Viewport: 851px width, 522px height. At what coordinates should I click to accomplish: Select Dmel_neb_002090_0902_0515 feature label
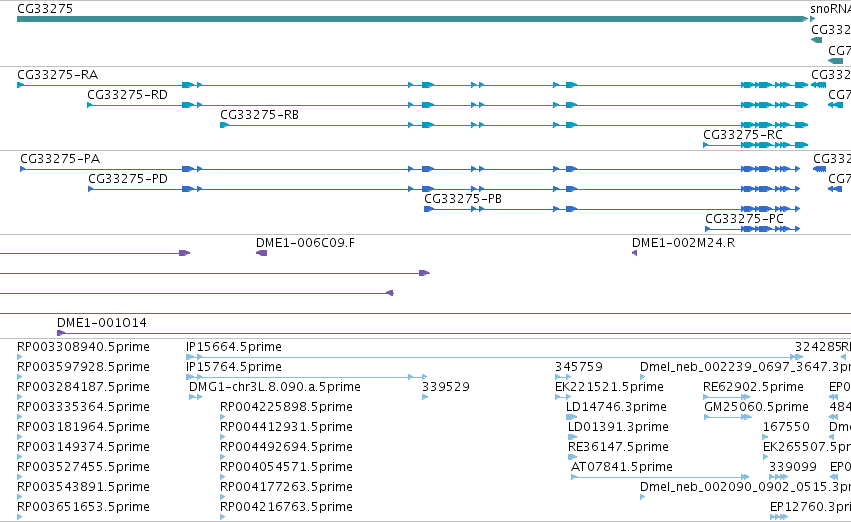click(745, 487)
